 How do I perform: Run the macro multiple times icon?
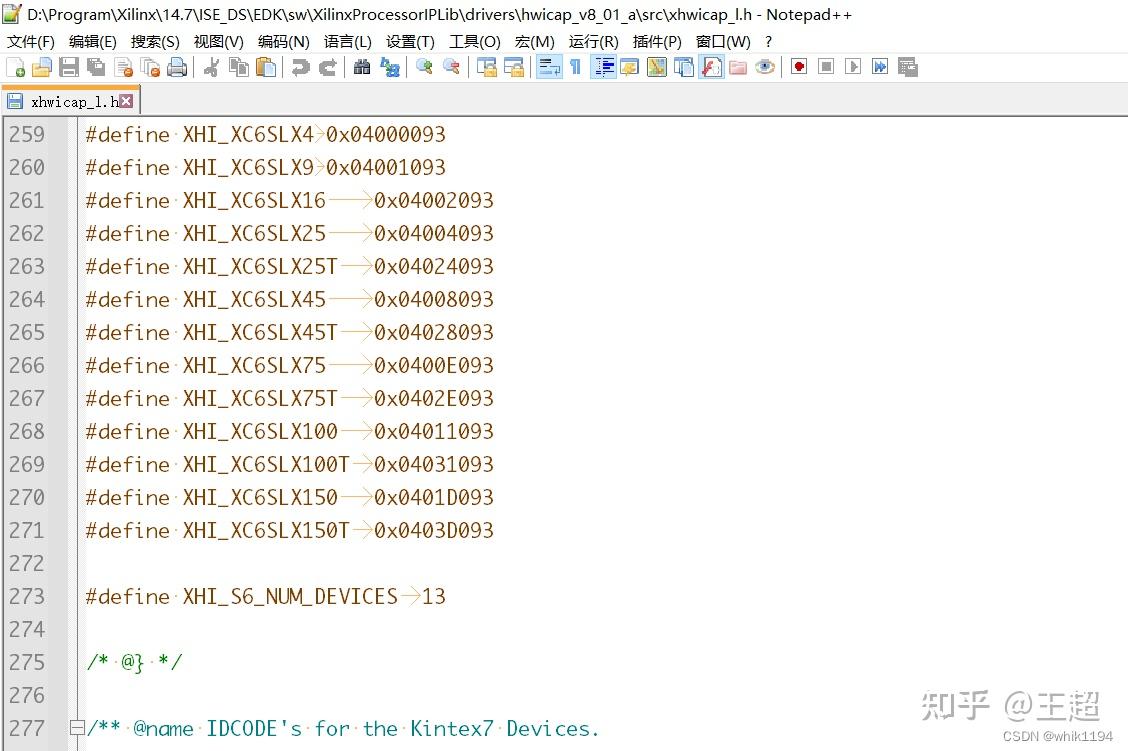[x=880, y=68]
